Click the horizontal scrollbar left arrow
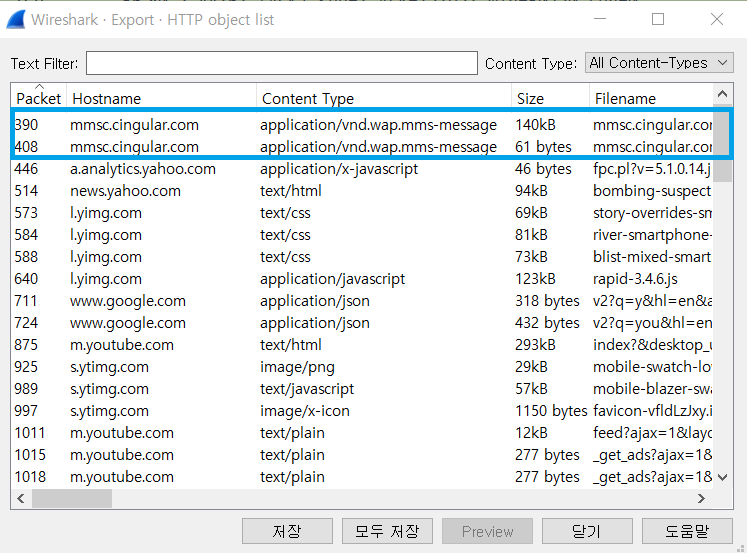747x553 pixels. 21,498
